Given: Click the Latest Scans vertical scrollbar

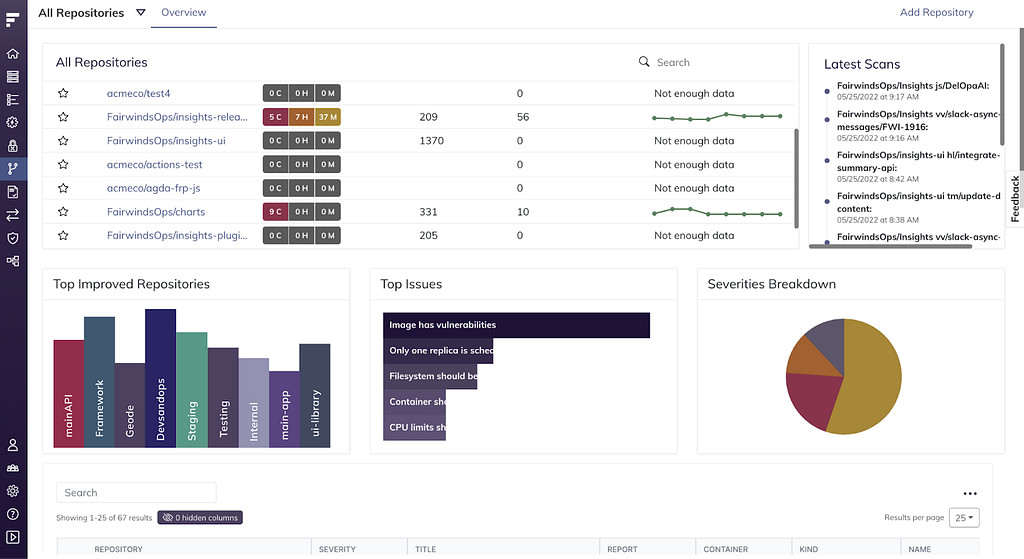Looking at the screenshot, I should (x=1001, y=95).
